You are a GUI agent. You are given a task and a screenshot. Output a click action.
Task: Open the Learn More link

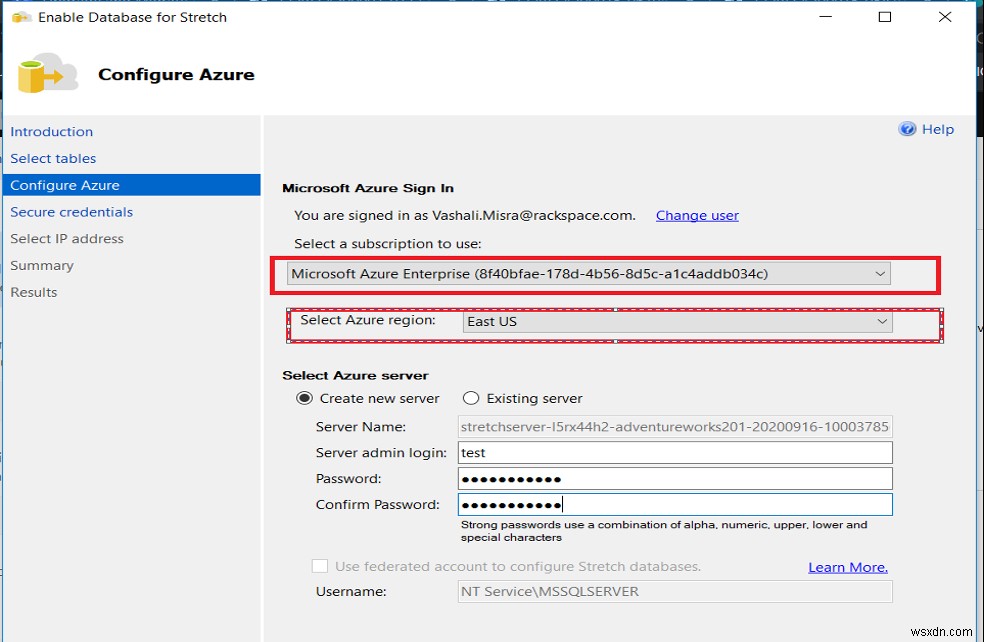847,567
